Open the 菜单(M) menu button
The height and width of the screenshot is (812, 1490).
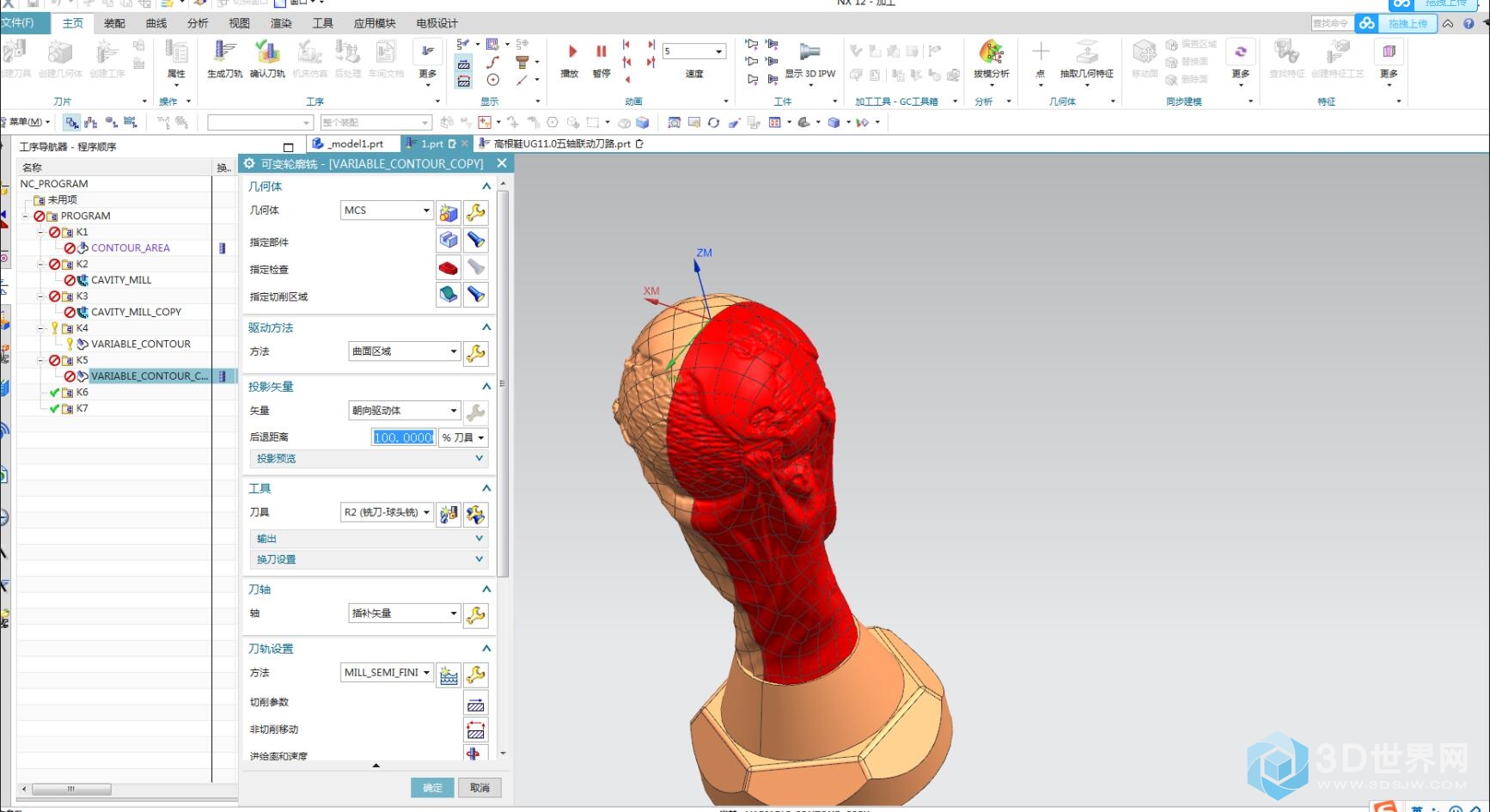point(27,122)
